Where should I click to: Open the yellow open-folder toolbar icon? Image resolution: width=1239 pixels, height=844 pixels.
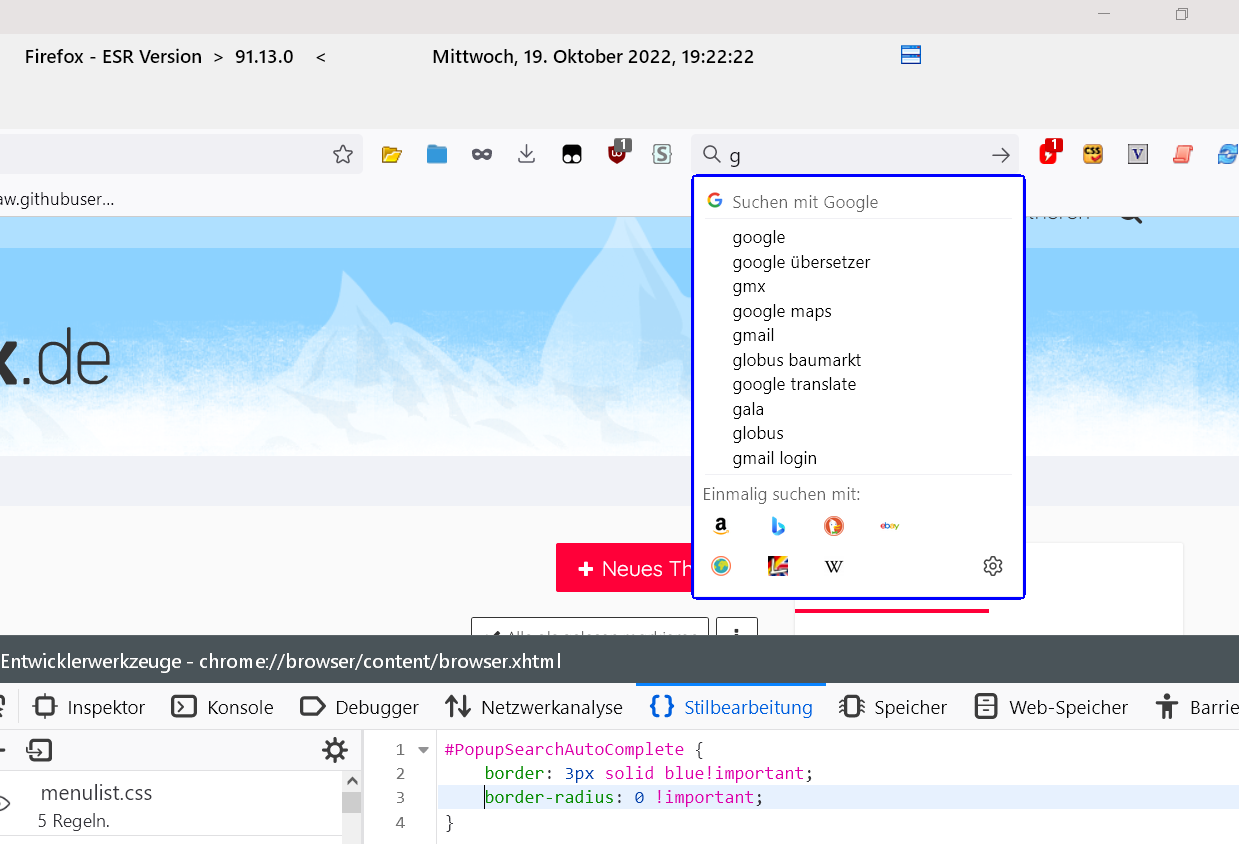pos(391,154)
